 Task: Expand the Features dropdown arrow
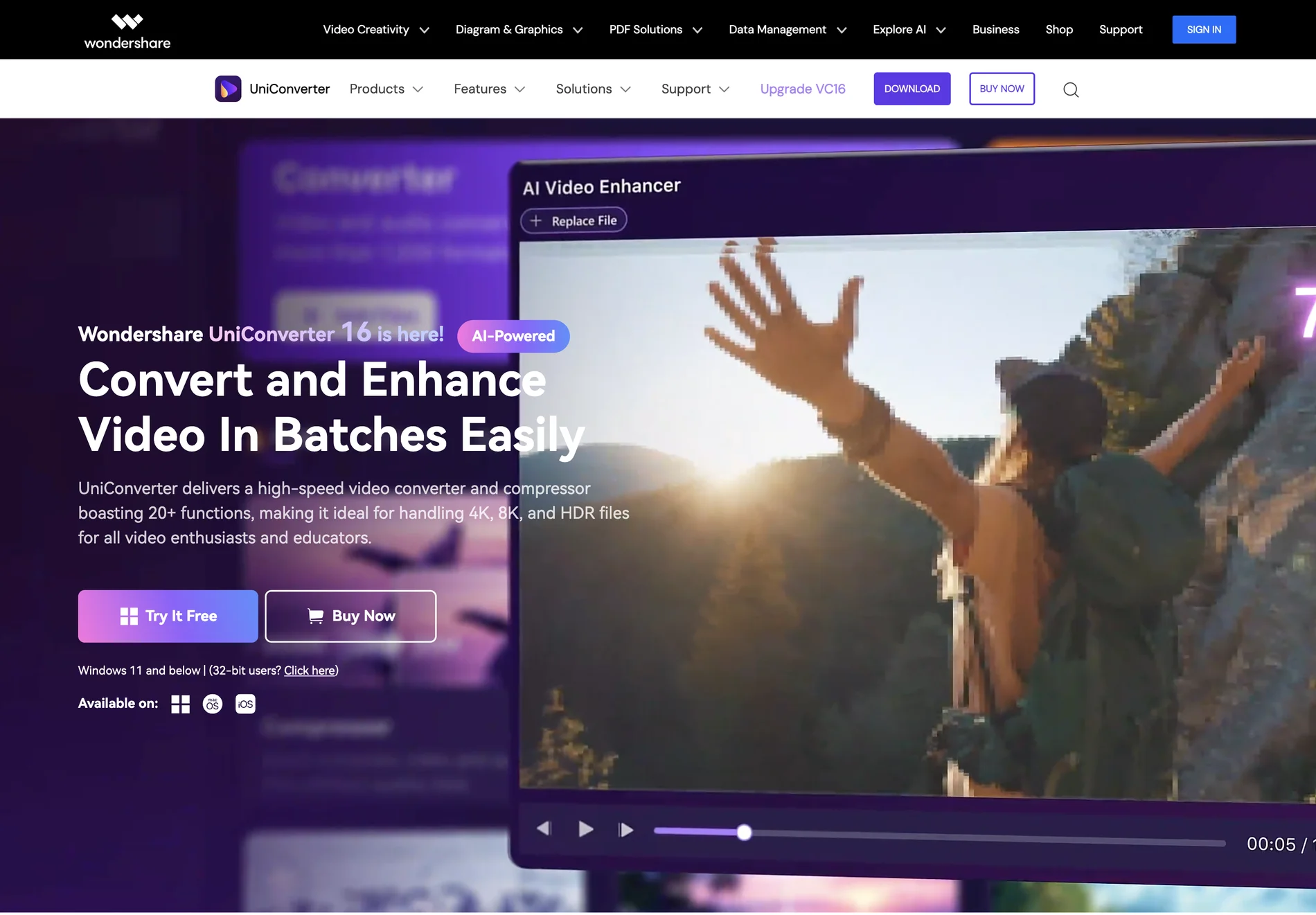520,89
